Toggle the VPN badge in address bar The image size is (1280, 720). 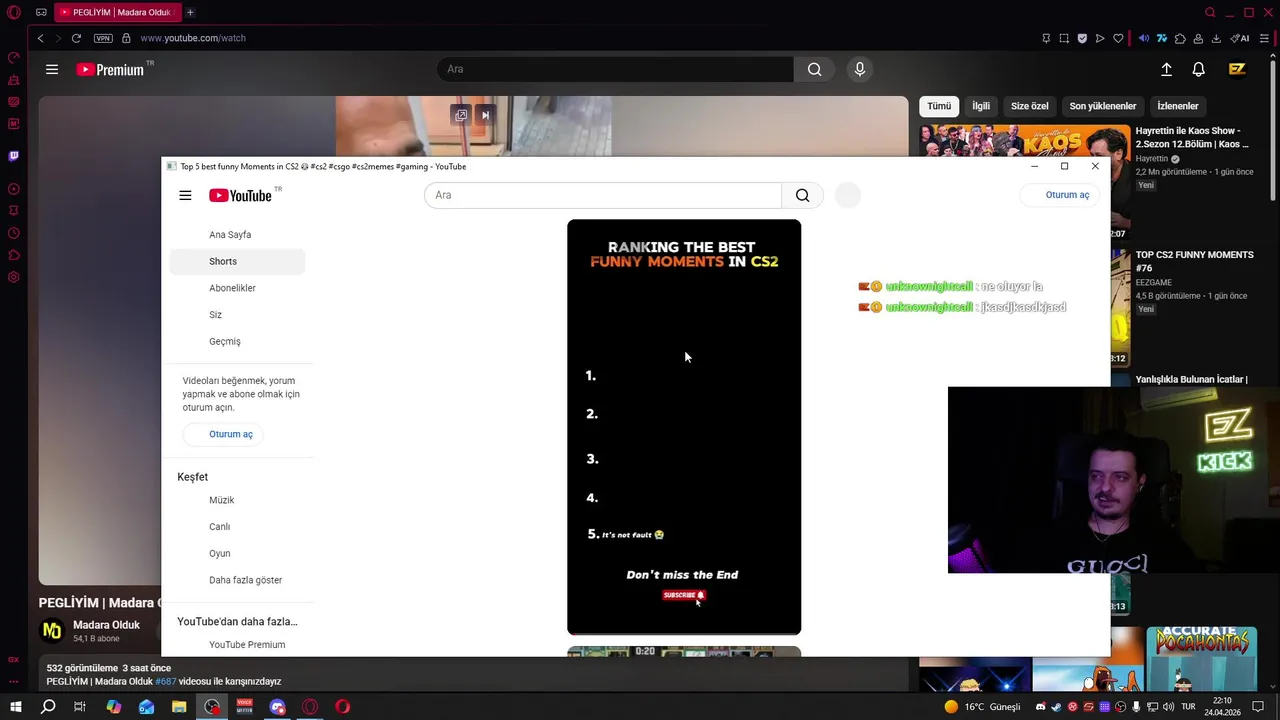[103, 38]
